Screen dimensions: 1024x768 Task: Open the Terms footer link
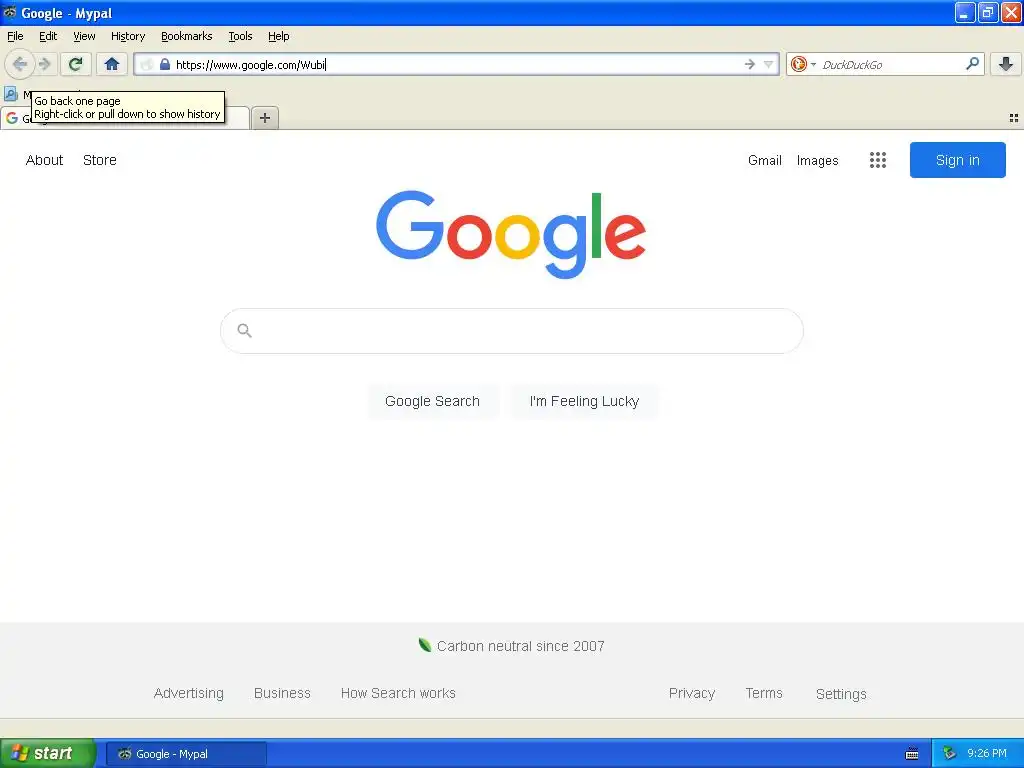pos(764,694)
